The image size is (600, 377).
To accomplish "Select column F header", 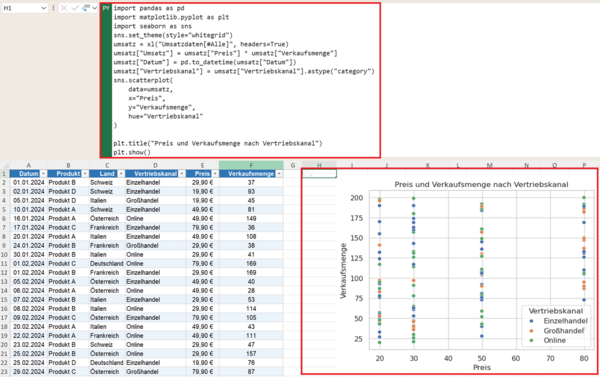I will pos(251,165).
